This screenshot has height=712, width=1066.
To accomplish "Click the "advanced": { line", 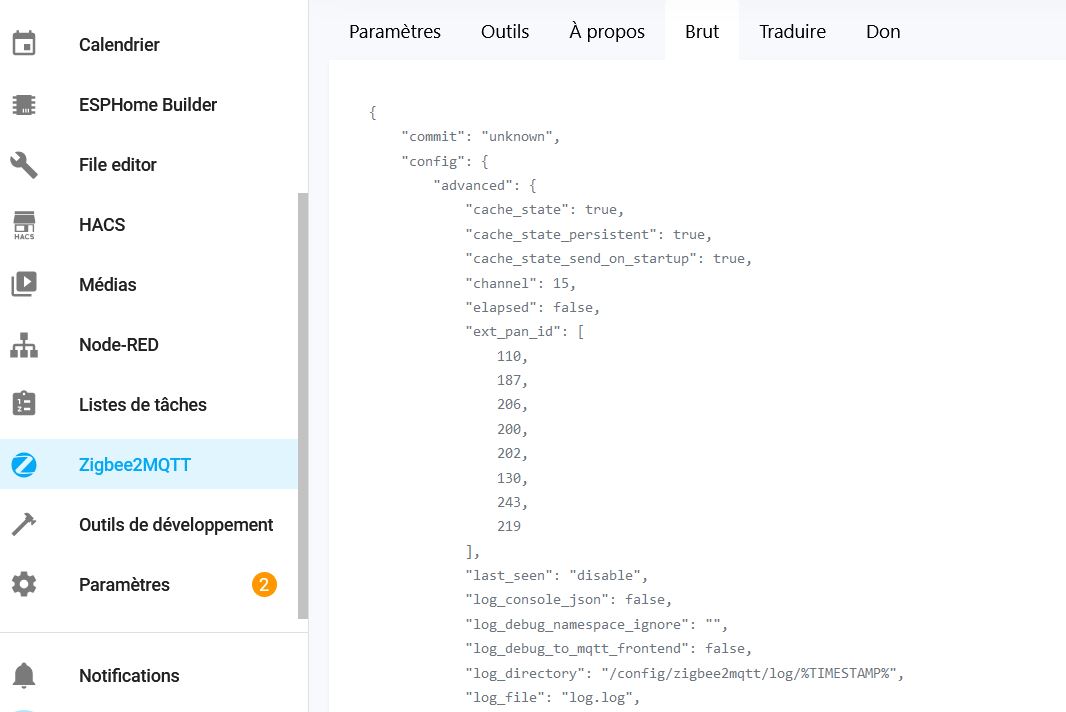I will (485, 186).
